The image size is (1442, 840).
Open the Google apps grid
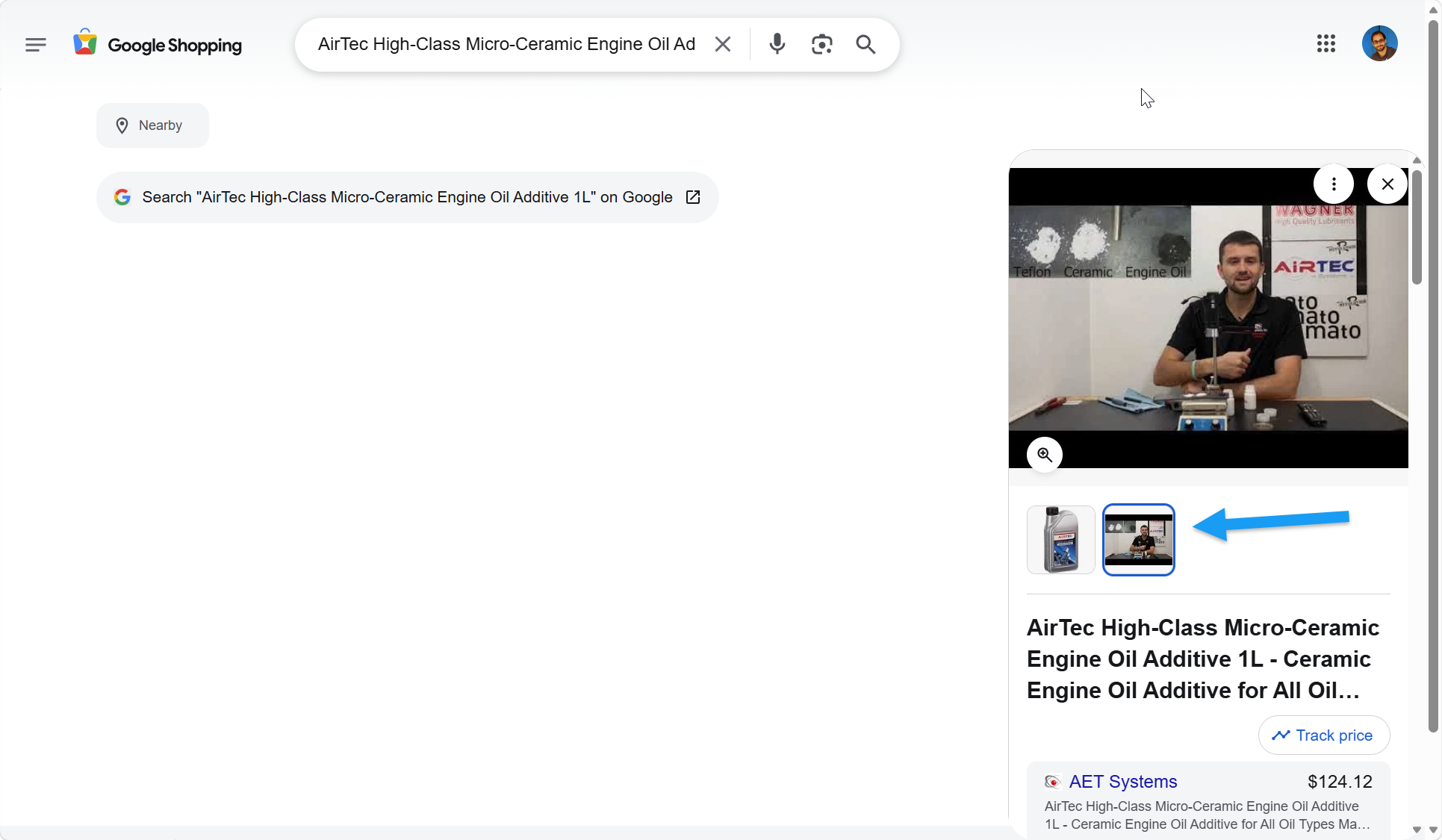1326,43
